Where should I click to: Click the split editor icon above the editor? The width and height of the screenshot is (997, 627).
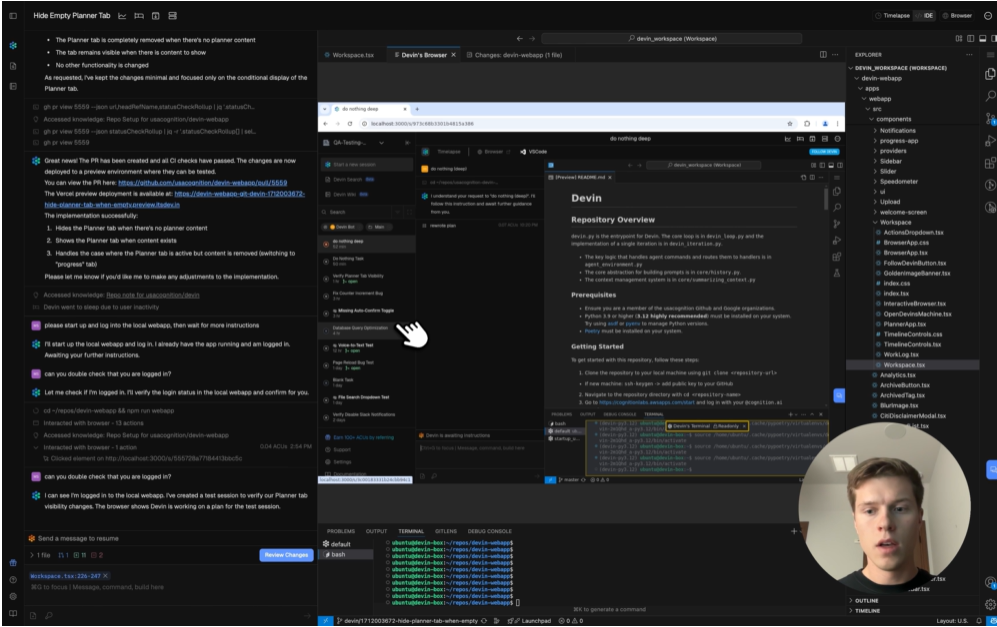pyautogui.click(x=823, y=52)
